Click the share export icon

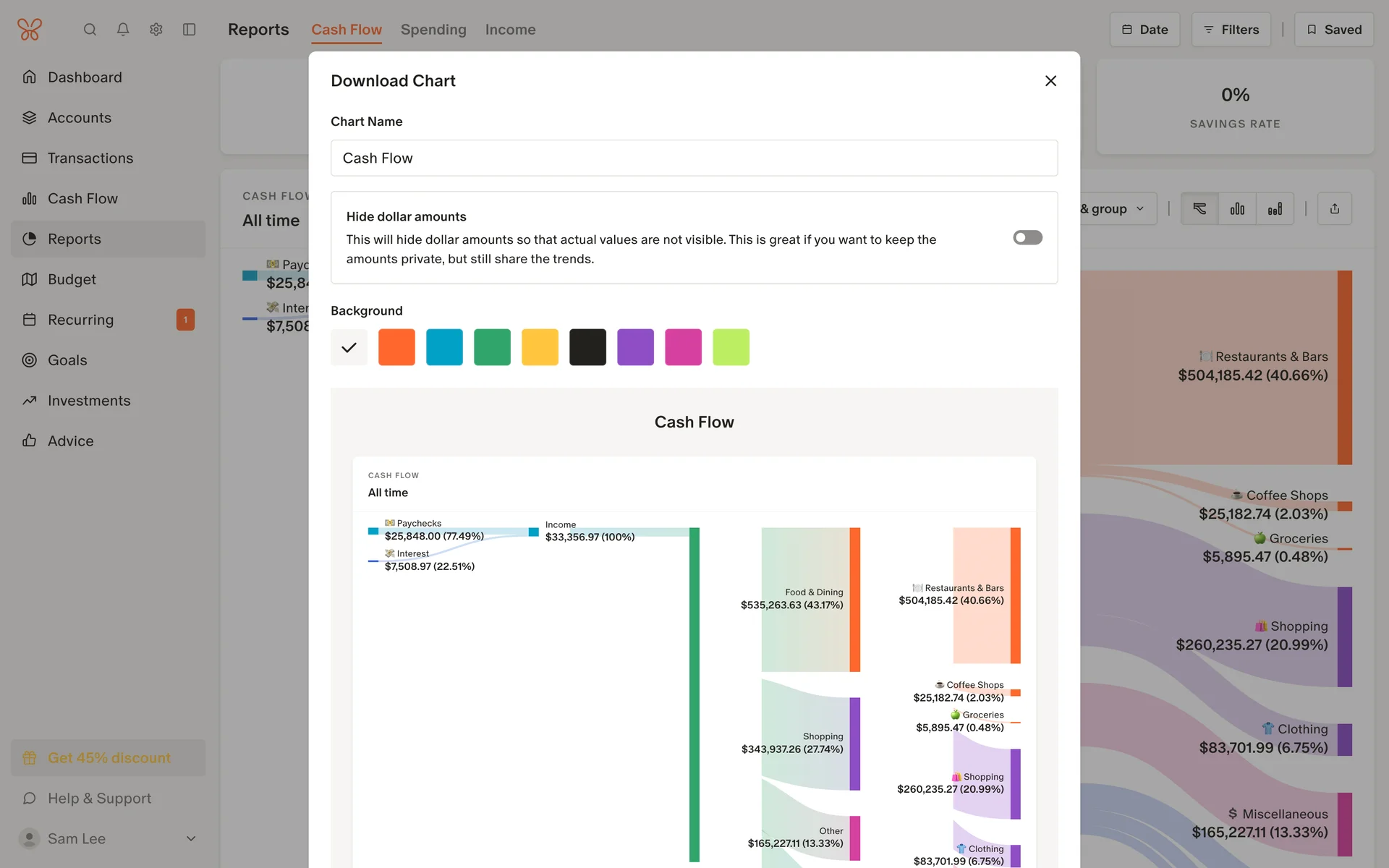click(1334, 209)
